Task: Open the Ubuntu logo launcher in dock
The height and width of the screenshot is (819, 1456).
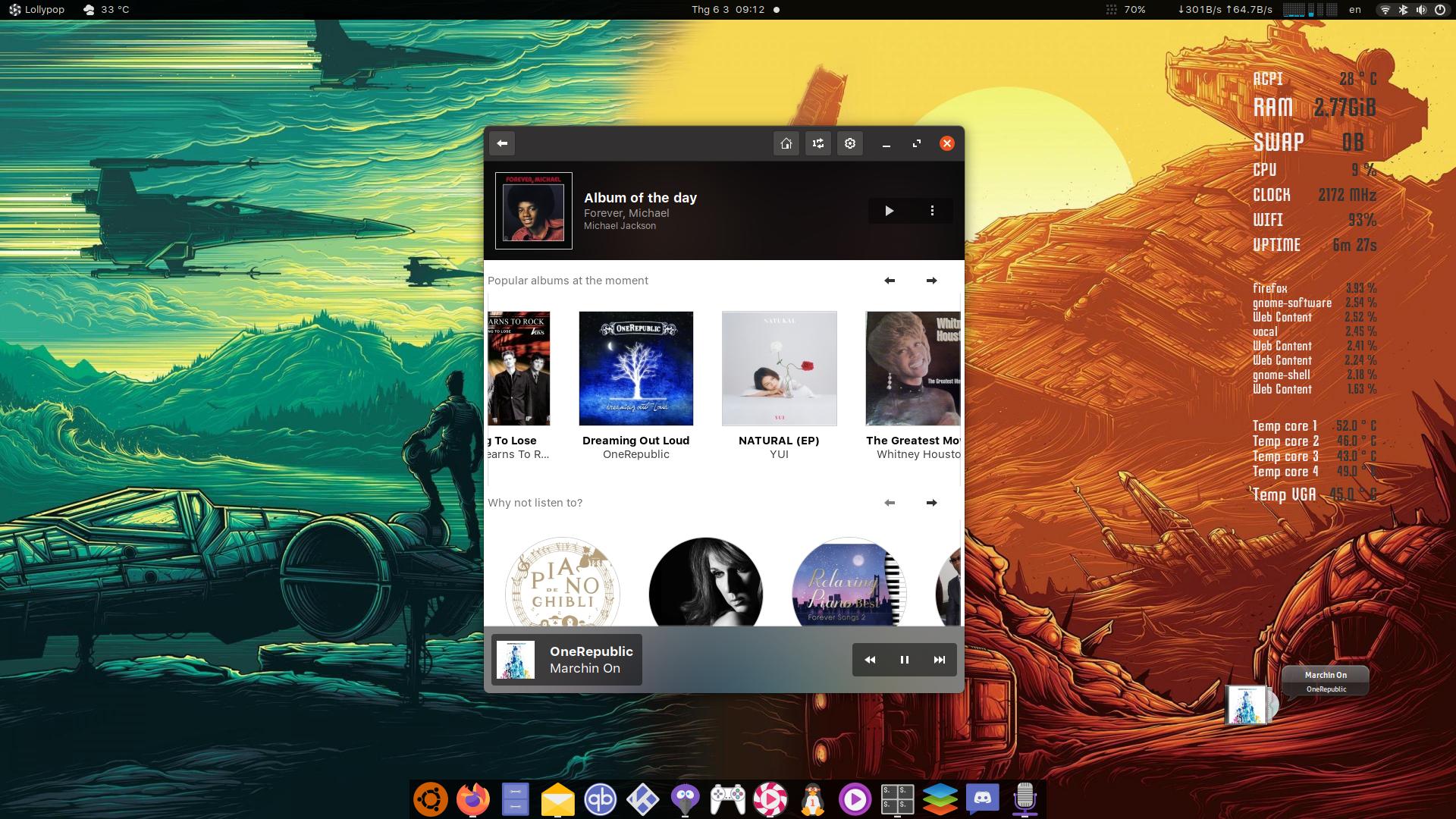Action: coord(430,799)
